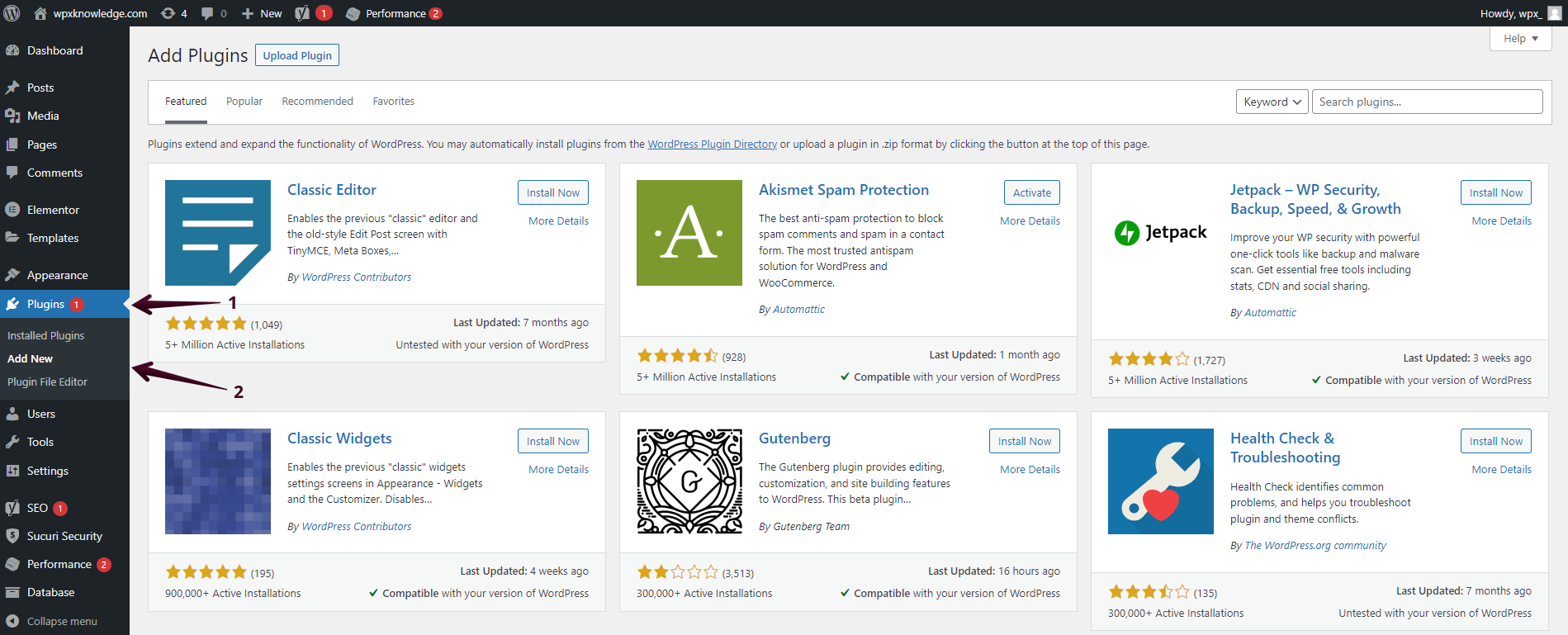
Task: Click the WordPress logo in admin bar
Action: click(x=12, y=13)
